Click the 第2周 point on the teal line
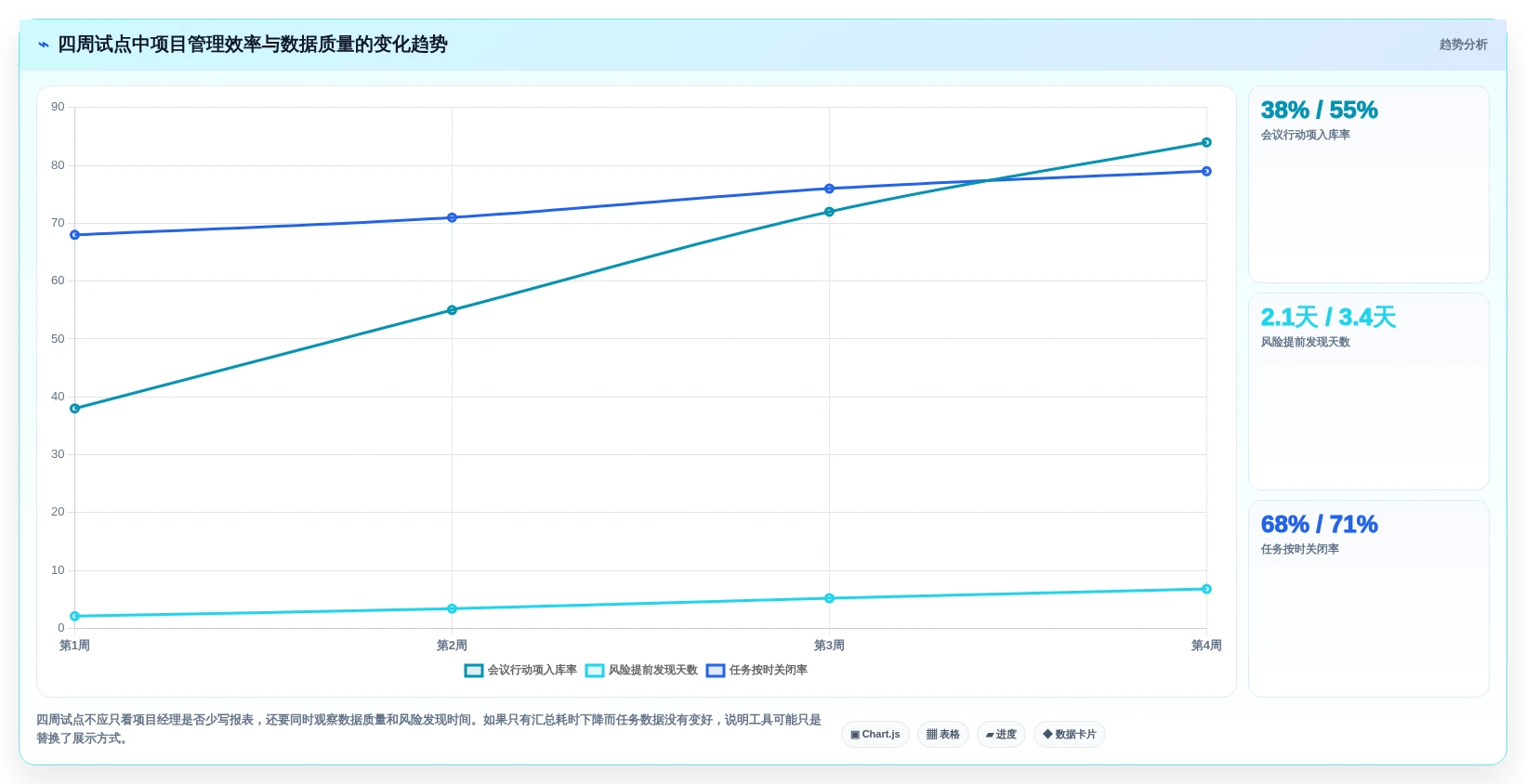Image resolution: width=1526 pixels, height=784 pixels. click(x=452, y=310)
